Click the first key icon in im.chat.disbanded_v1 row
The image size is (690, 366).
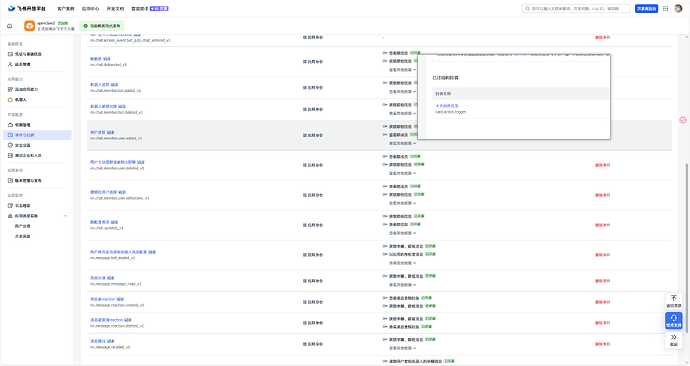(x=385, y=53)
